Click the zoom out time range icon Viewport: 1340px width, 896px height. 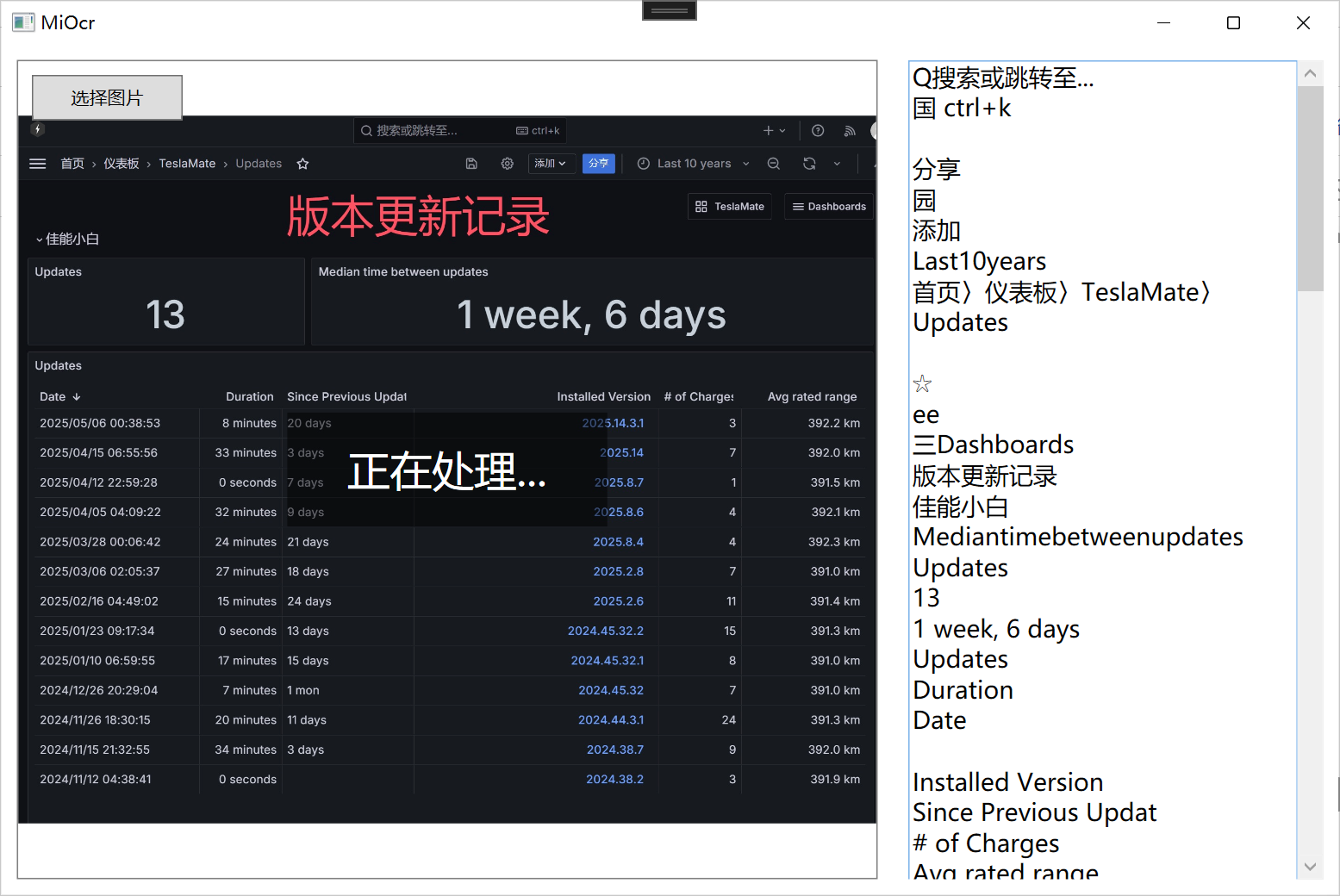coord(774,164)
